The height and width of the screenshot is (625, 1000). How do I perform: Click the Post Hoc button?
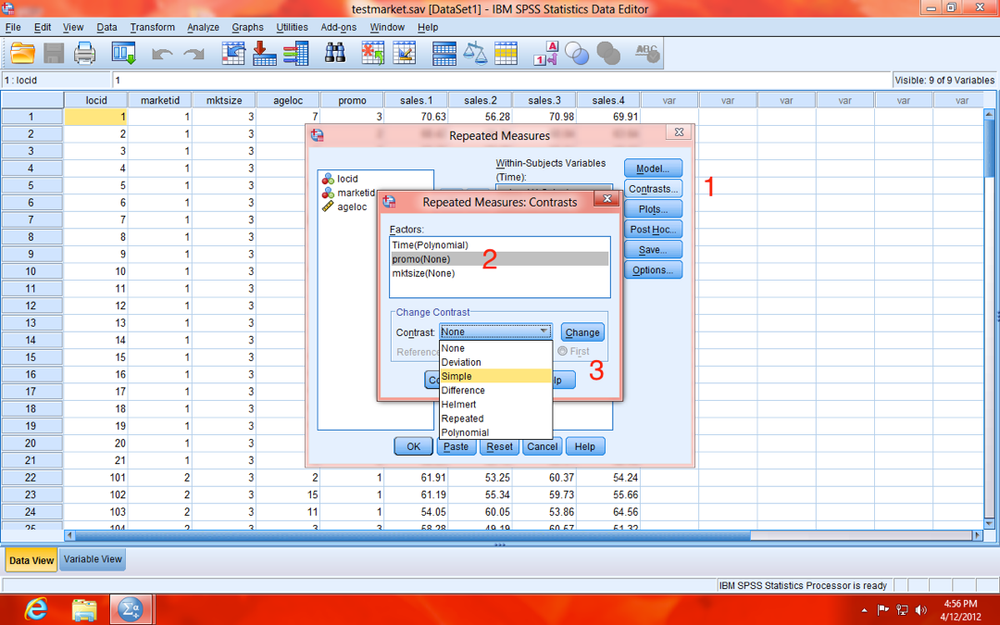[653, 230]
